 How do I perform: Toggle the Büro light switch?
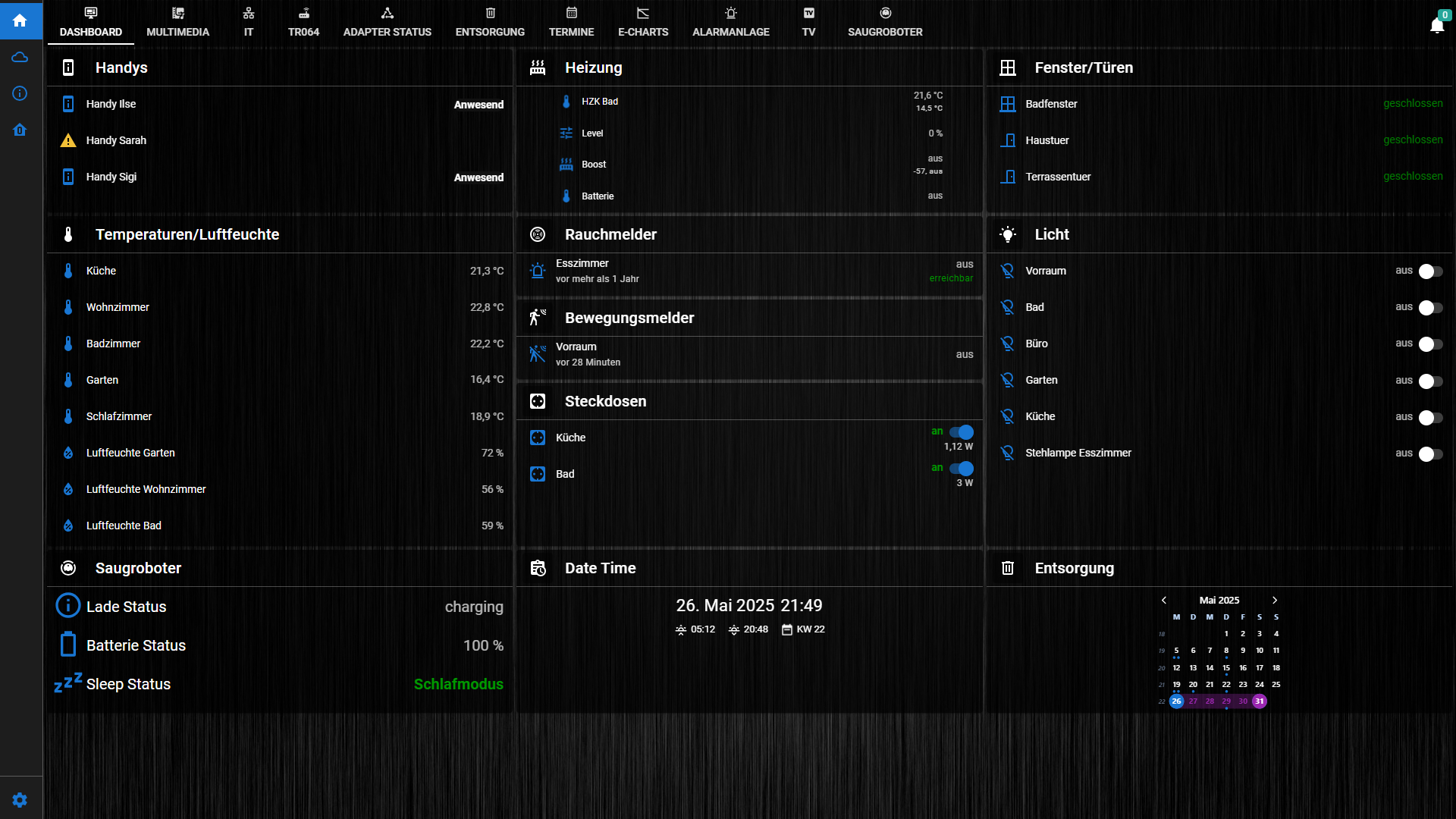1430,344
